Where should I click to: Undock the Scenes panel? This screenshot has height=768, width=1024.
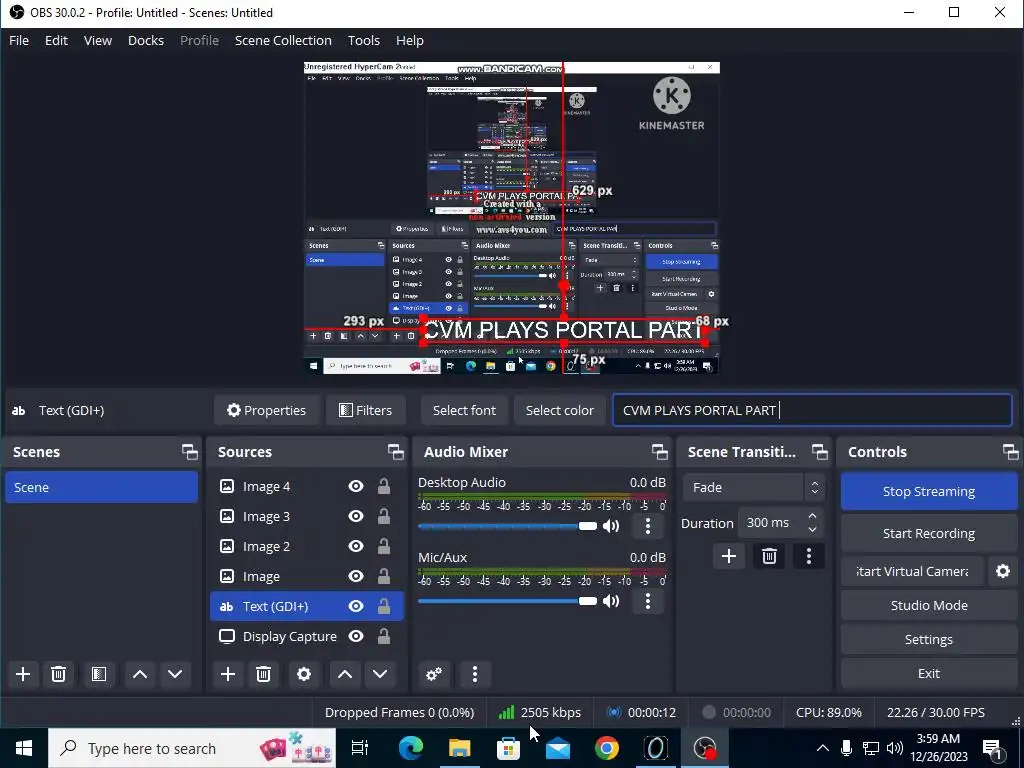pyautogui.click(x=189, y=452)
